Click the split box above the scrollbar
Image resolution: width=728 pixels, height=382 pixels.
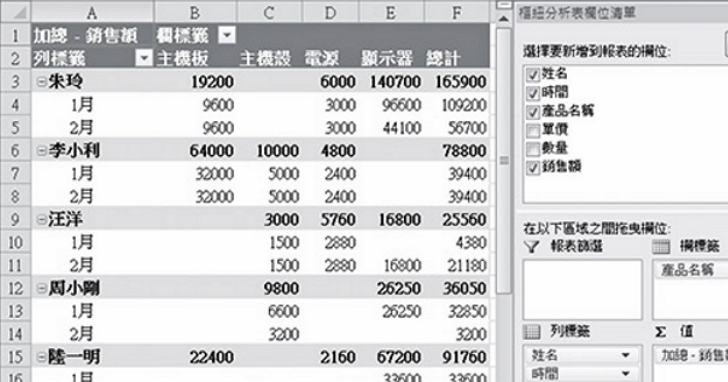coord(503,5)
